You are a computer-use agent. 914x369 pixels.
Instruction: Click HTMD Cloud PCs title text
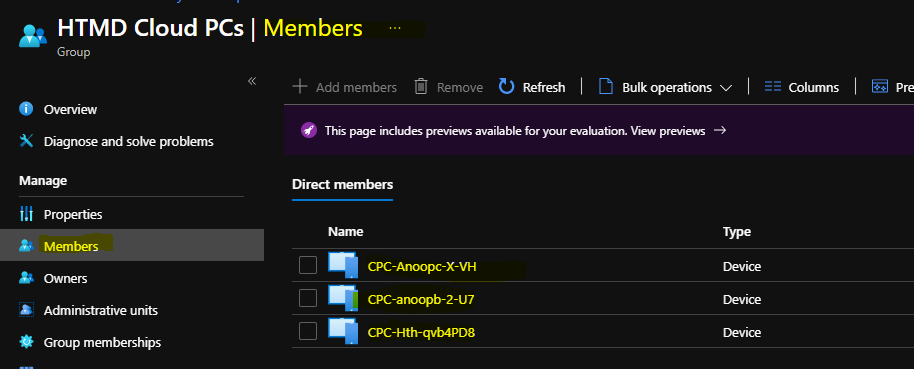point(150,28)
